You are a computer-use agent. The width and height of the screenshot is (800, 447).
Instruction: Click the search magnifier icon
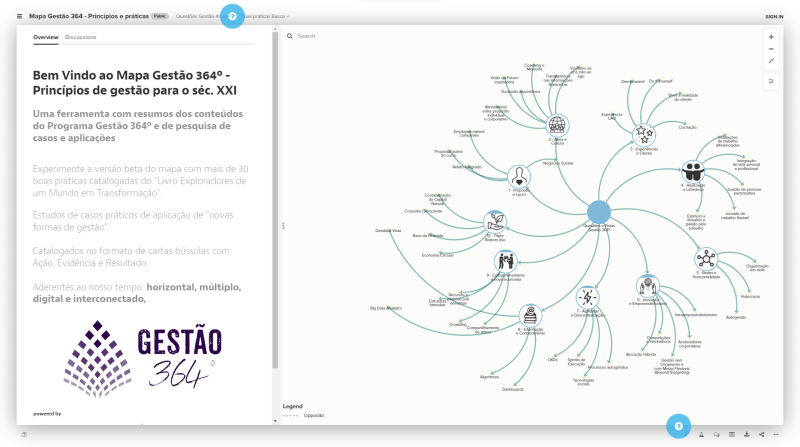(x=290, y=36)
